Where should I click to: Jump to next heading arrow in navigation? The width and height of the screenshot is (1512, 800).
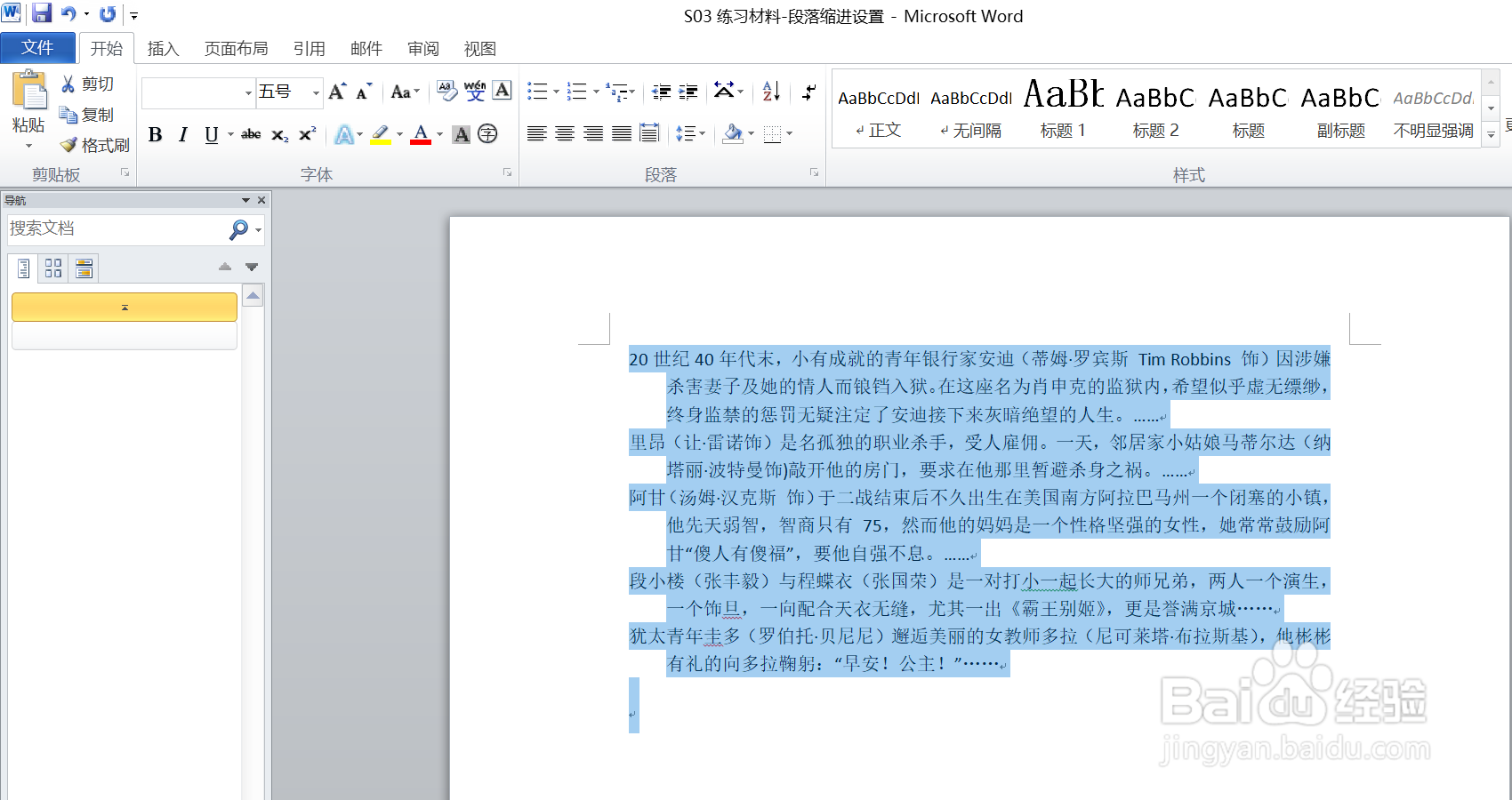pos(252,267)
